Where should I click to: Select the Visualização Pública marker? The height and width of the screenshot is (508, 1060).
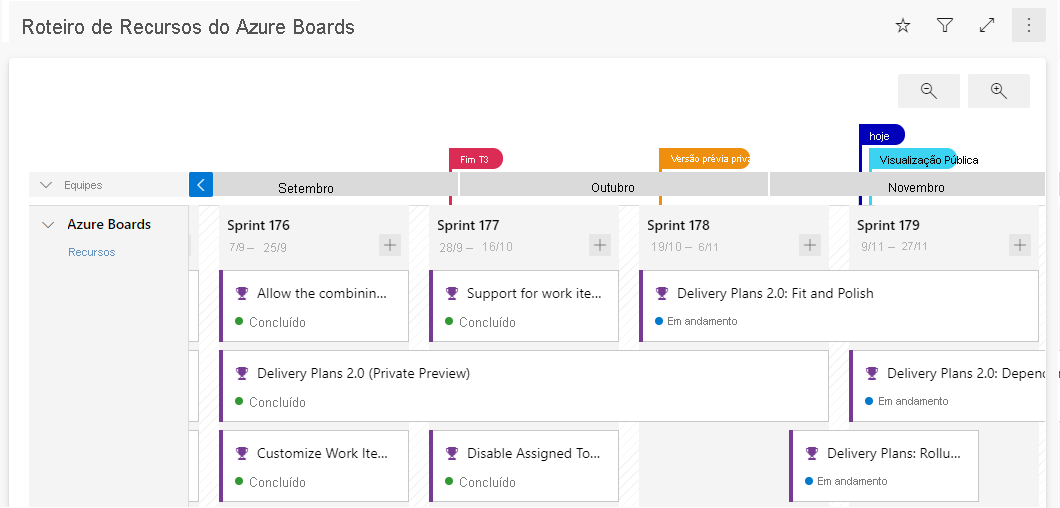point(915,159)
